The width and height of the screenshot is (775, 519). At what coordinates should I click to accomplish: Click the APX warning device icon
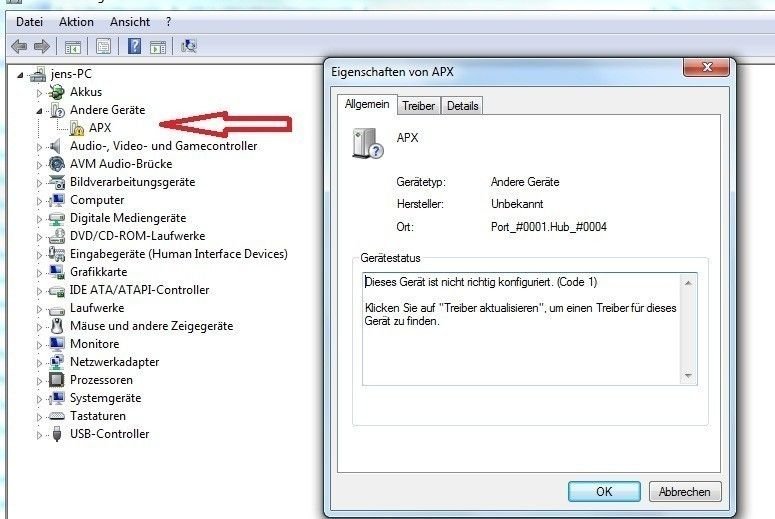coord(77,128)
